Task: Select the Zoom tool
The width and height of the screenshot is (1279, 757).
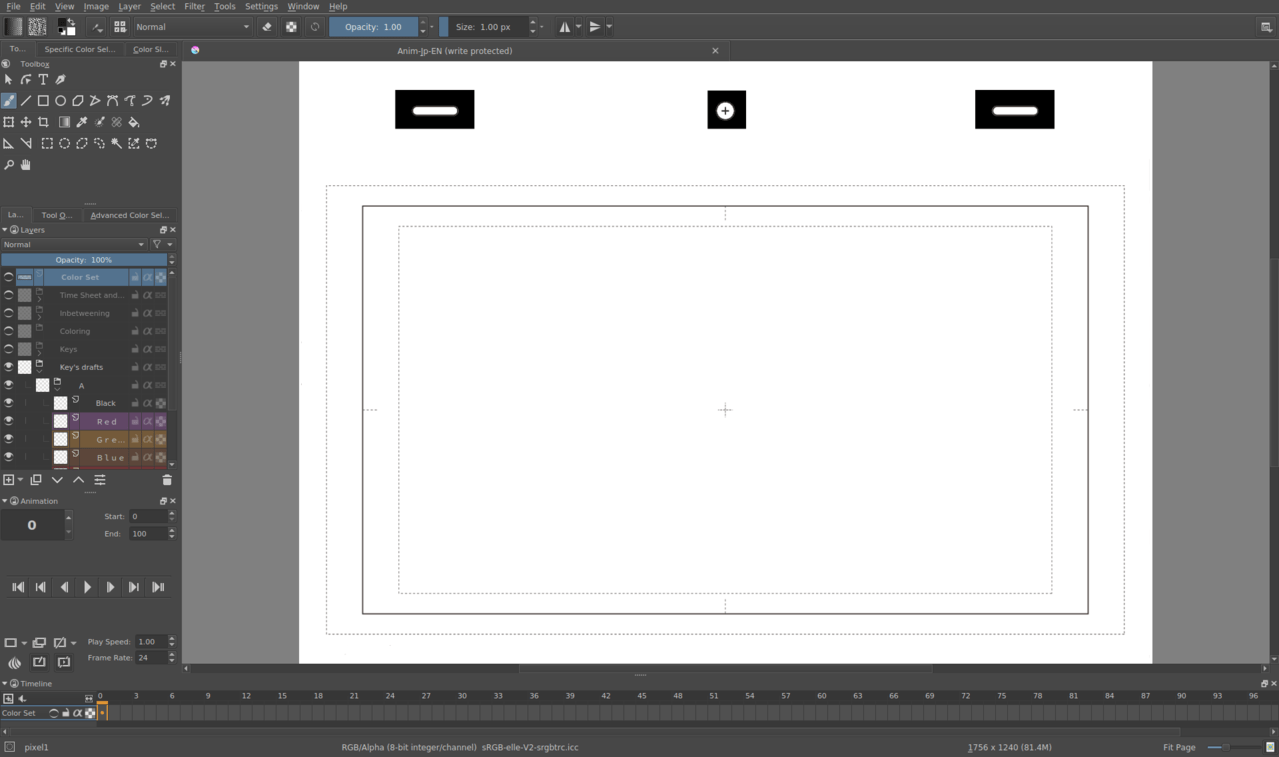Action: click(x=9, y=164)
